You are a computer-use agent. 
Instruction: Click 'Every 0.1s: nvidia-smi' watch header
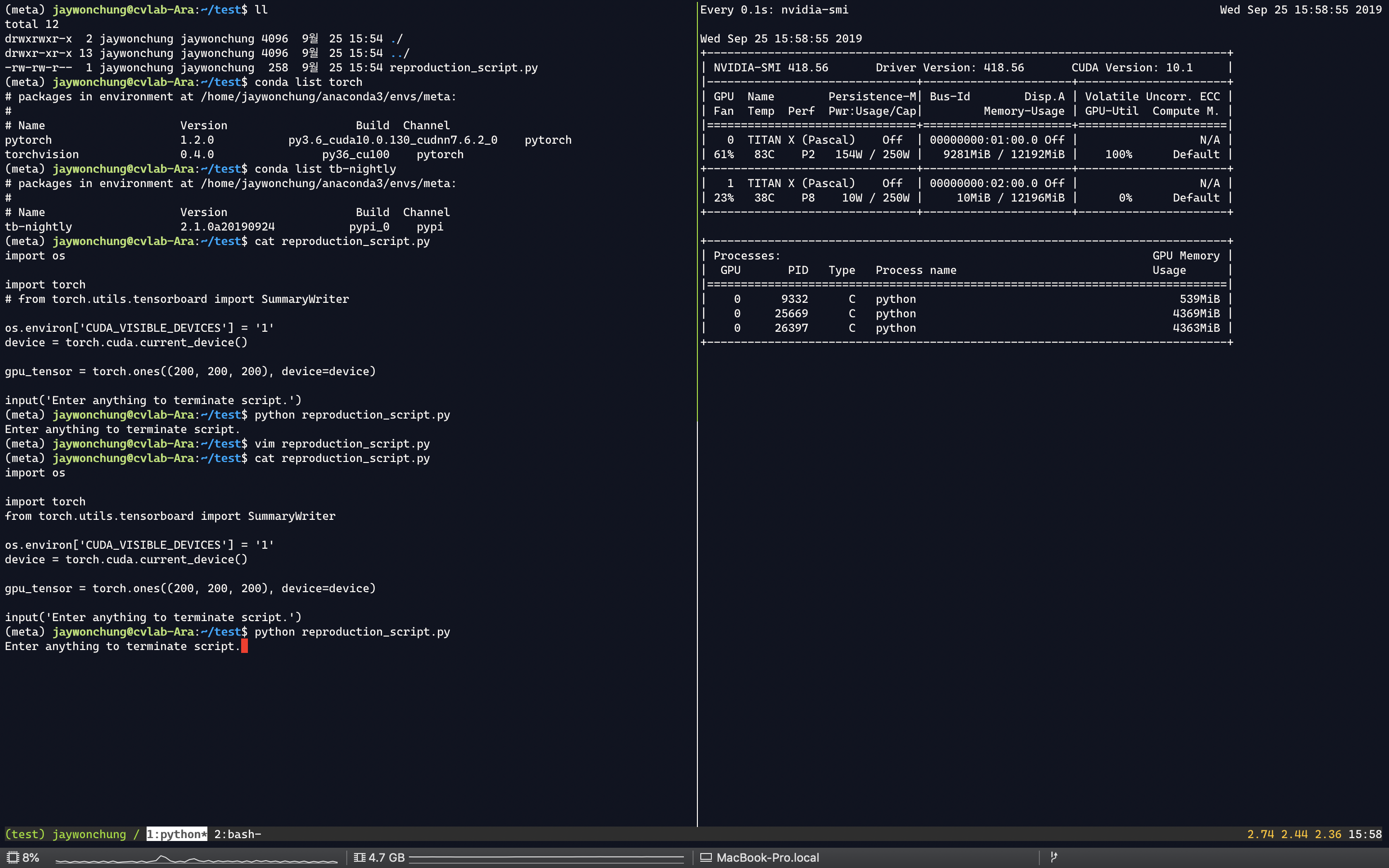pos(774,10)
